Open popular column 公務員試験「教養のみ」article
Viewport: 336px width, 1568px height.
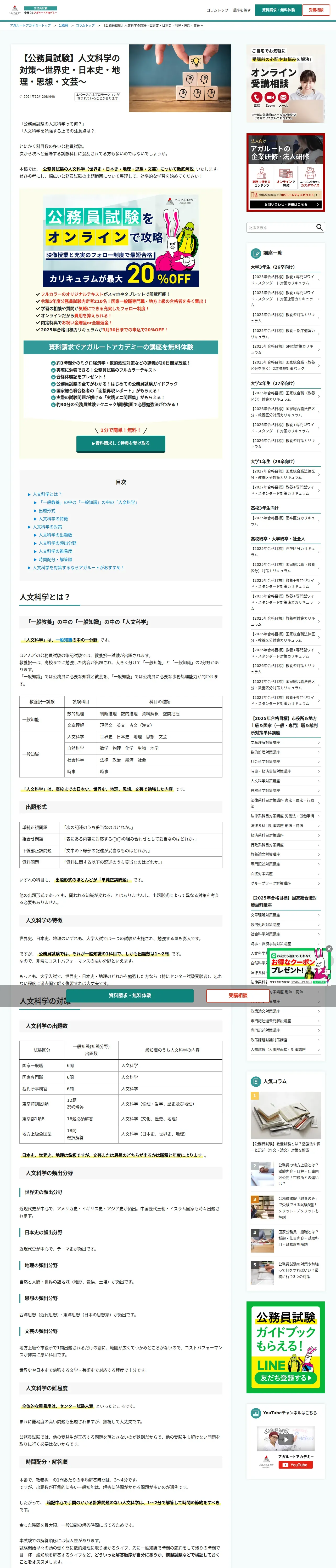point(285,1208)
